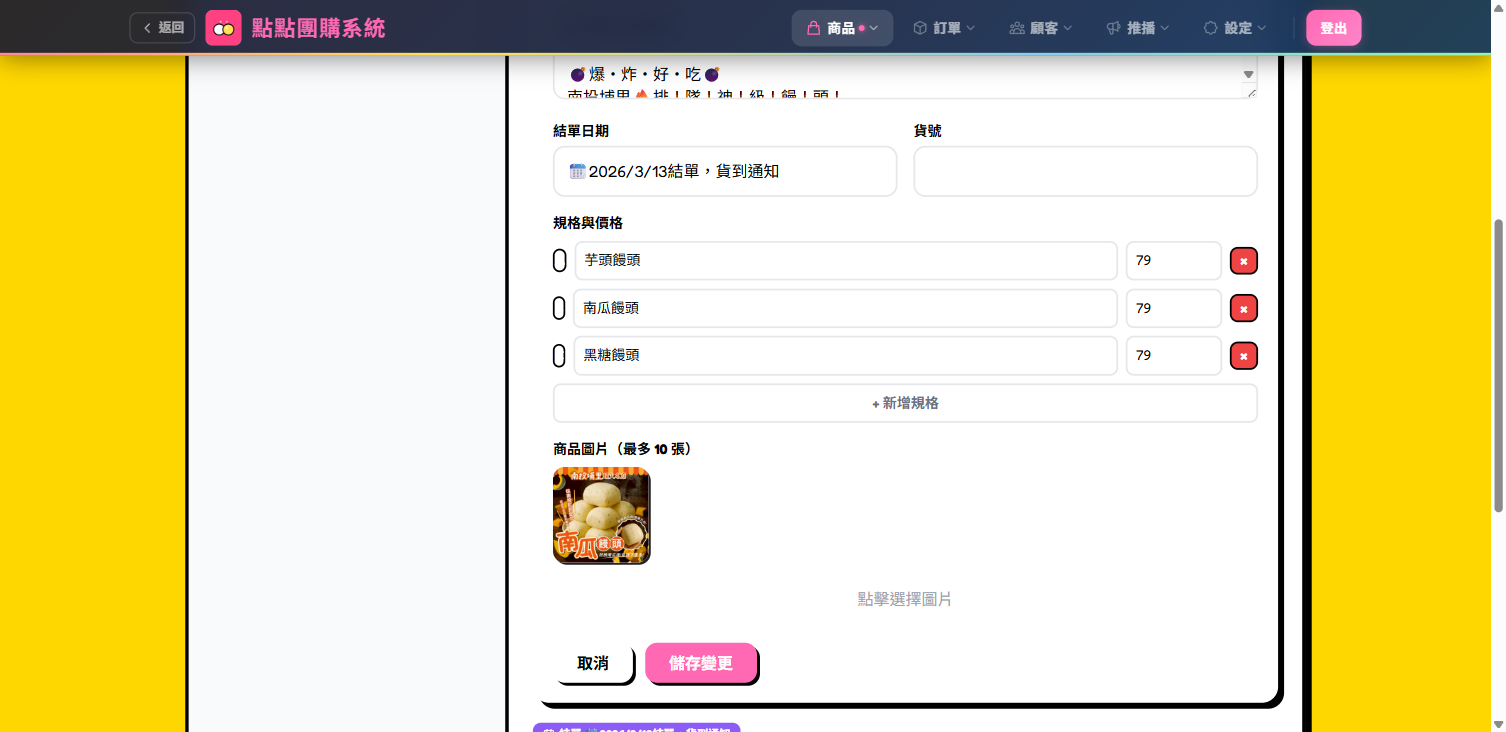Click the back chevron on 返回
The image size is (1506, 732).
coord(146,27)
